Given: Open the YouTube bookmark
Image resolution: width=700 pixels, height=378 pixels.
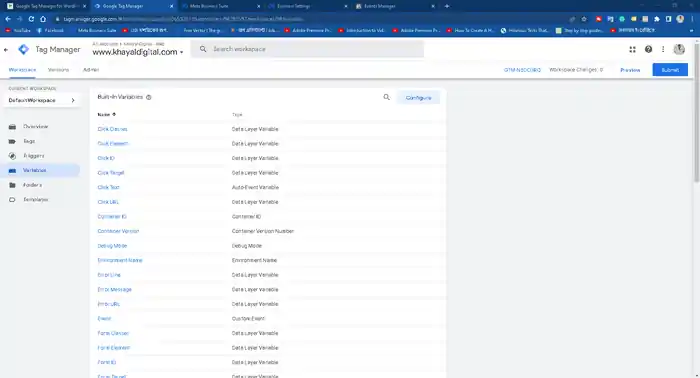Looking at the screenshot, I should point(18,30).
